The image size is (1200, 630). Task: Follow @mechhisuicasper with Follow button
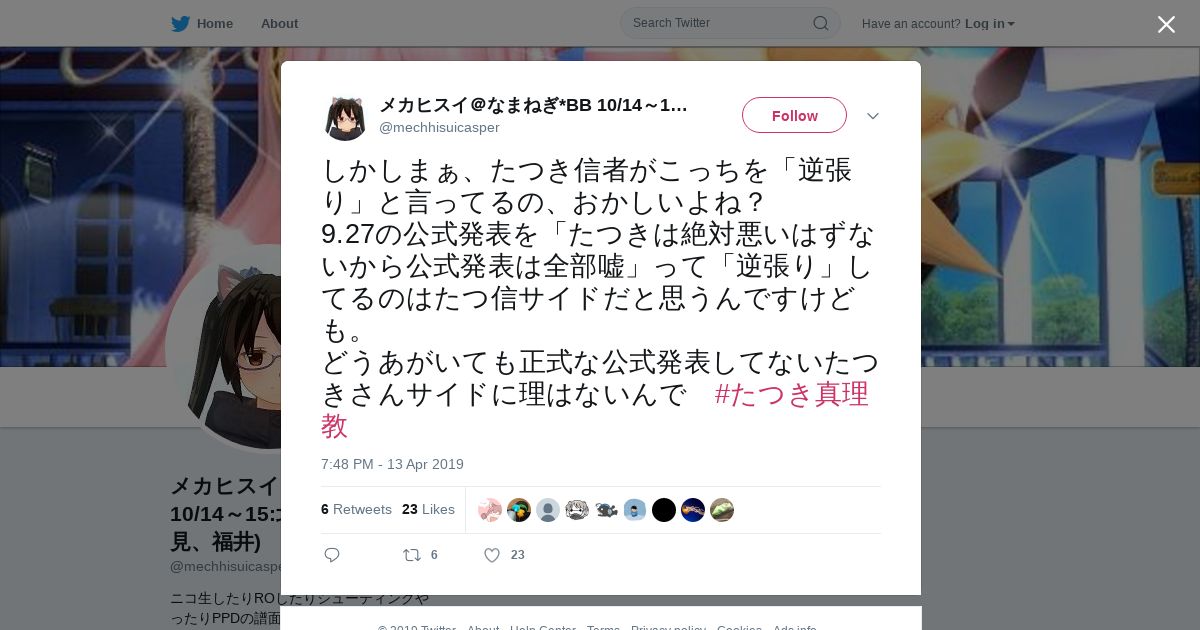pos(794,115)
